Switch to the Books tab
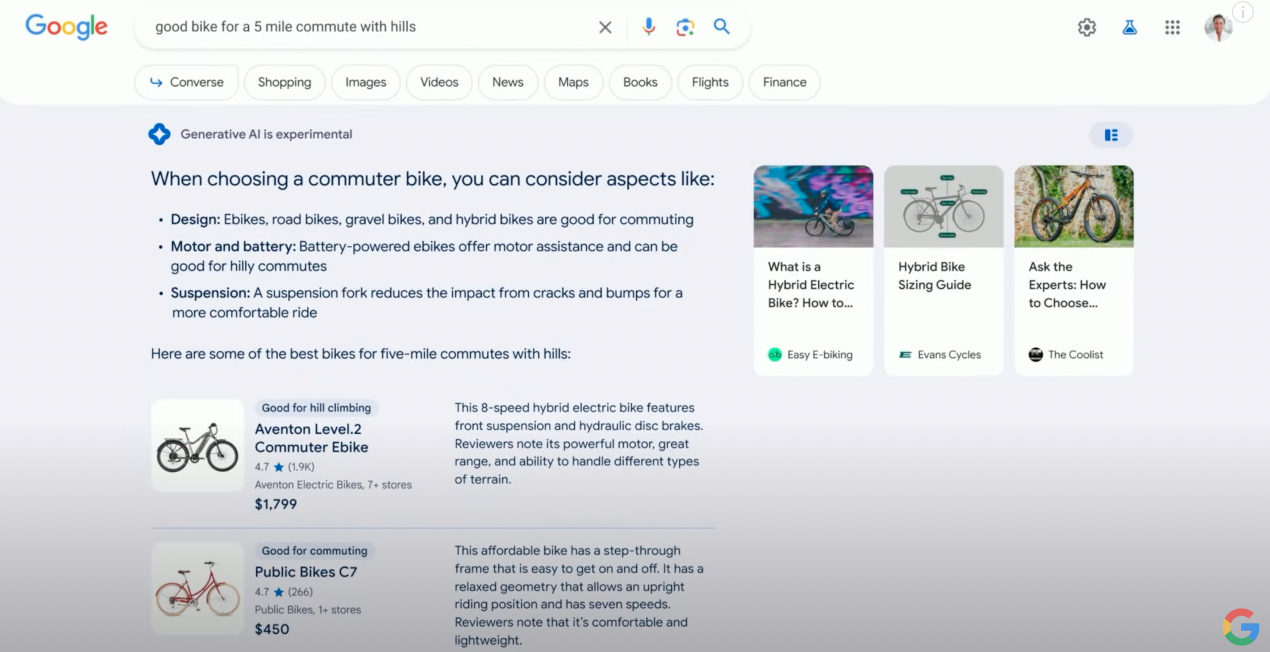The height and width of the screenshot is (652, 1270). pos(640,82)
